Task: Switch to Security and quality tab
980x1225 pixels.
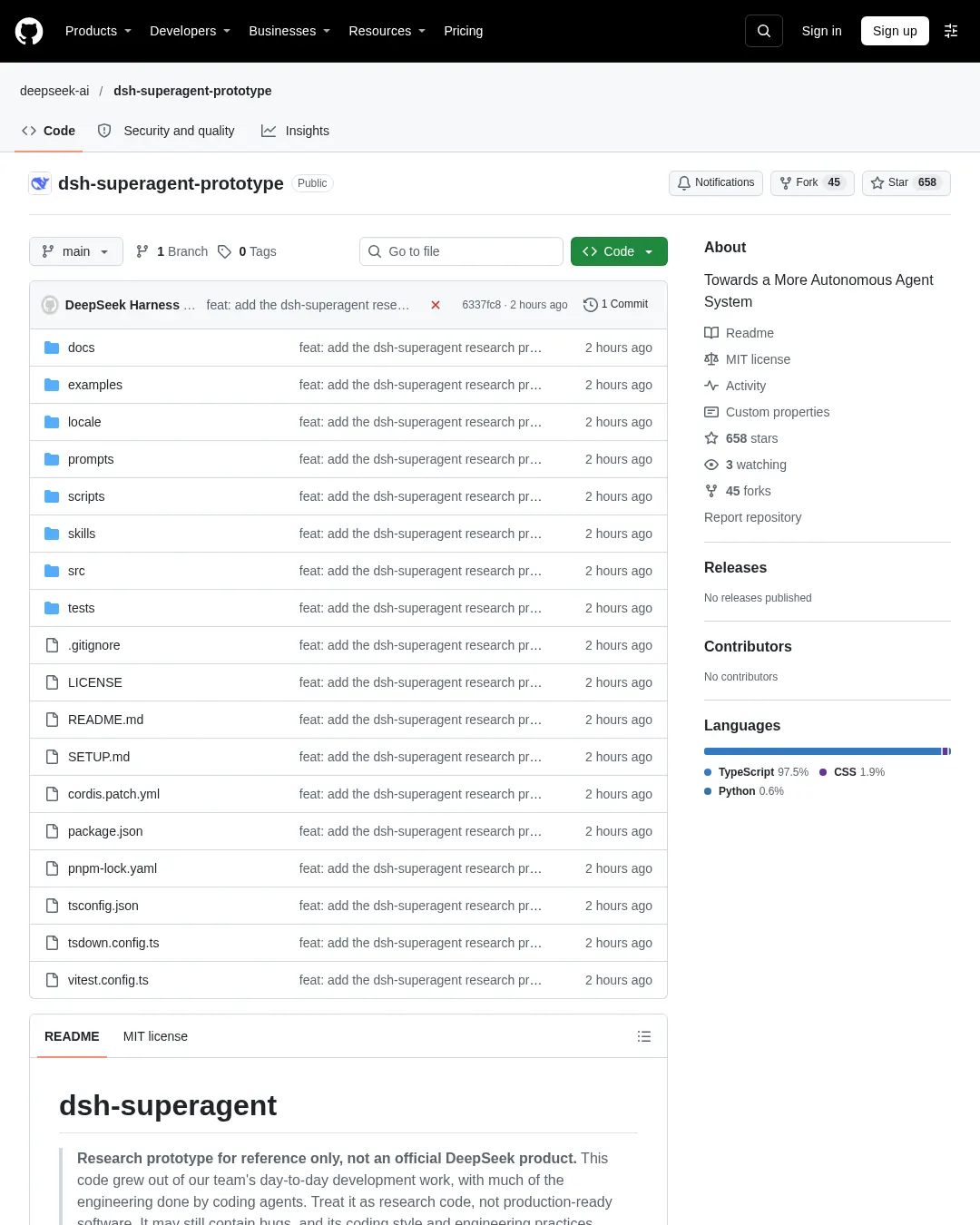Action: point(166,131)
